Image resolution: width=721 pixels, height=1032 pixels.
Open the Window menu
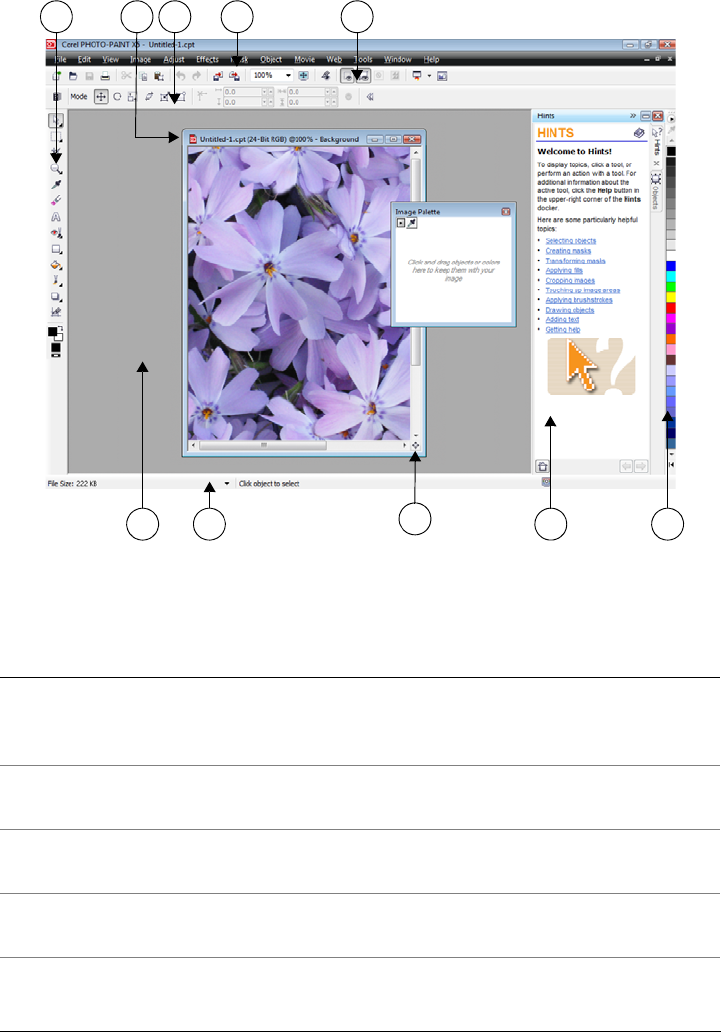398,59
